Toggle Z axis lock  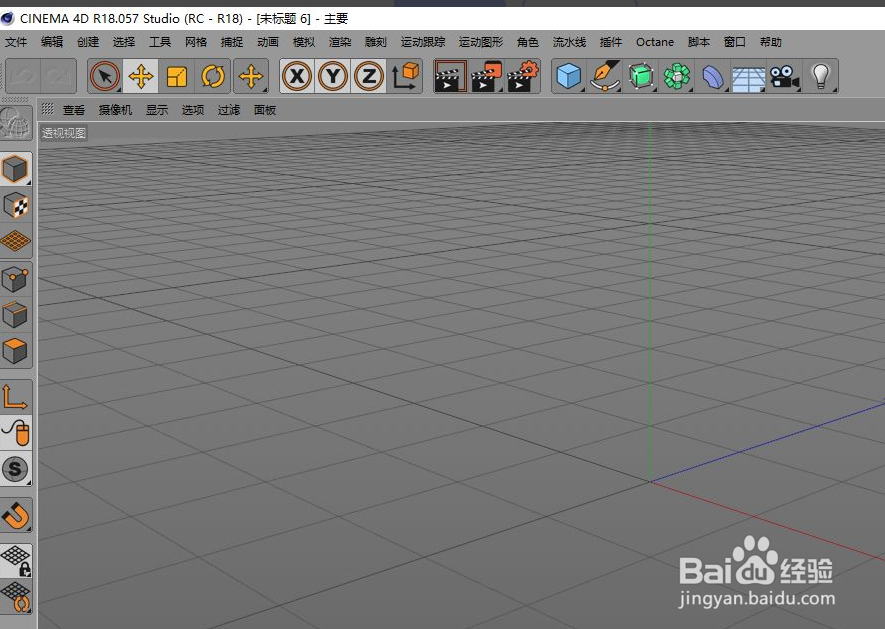click(369, 76)
